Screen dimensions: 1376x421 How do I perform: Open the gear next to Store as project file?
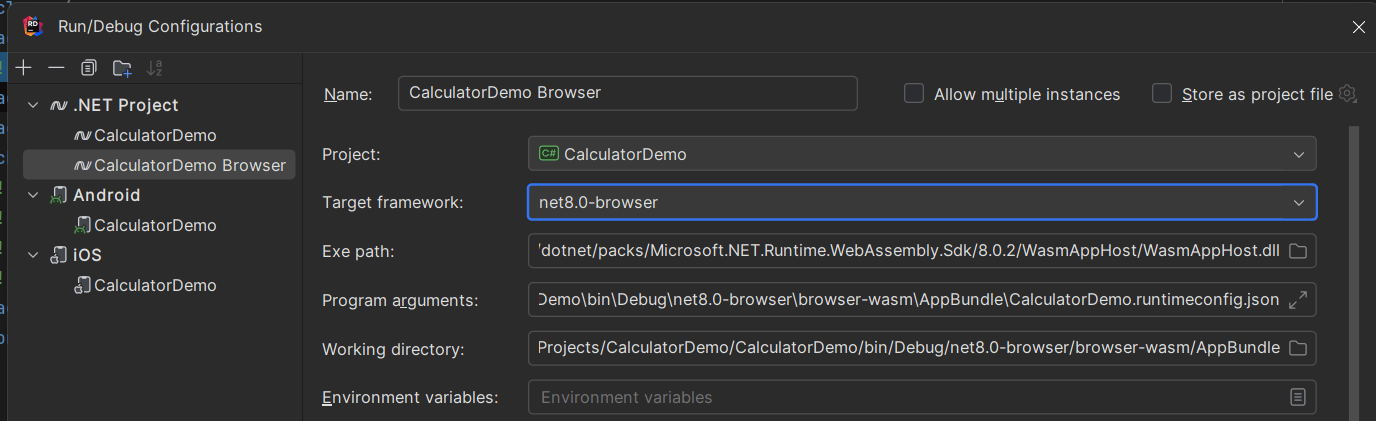point(1347,94)
